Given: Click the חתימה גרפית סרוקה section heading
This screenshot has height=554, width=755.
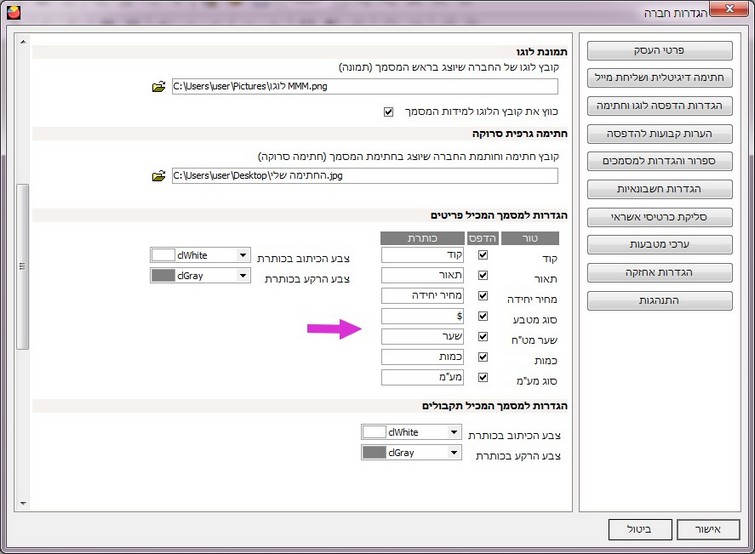Looking at the screenshot, I should (x=520, y=134).
